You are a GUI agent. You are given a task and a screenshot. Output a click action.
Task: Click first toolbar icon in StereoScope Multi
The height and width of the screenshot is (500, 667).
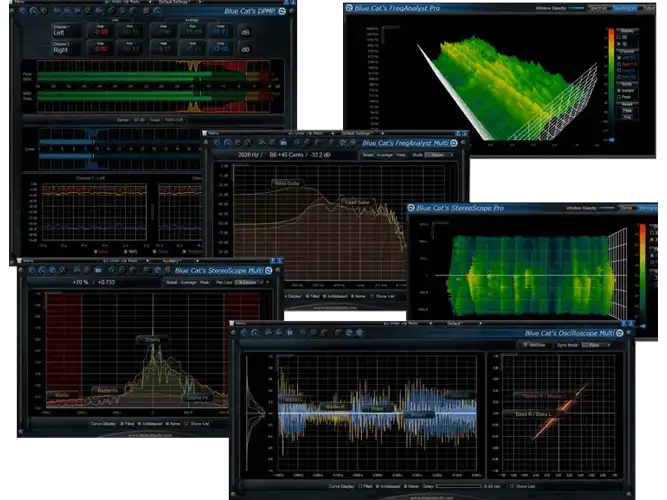click(x=32, y=270)
